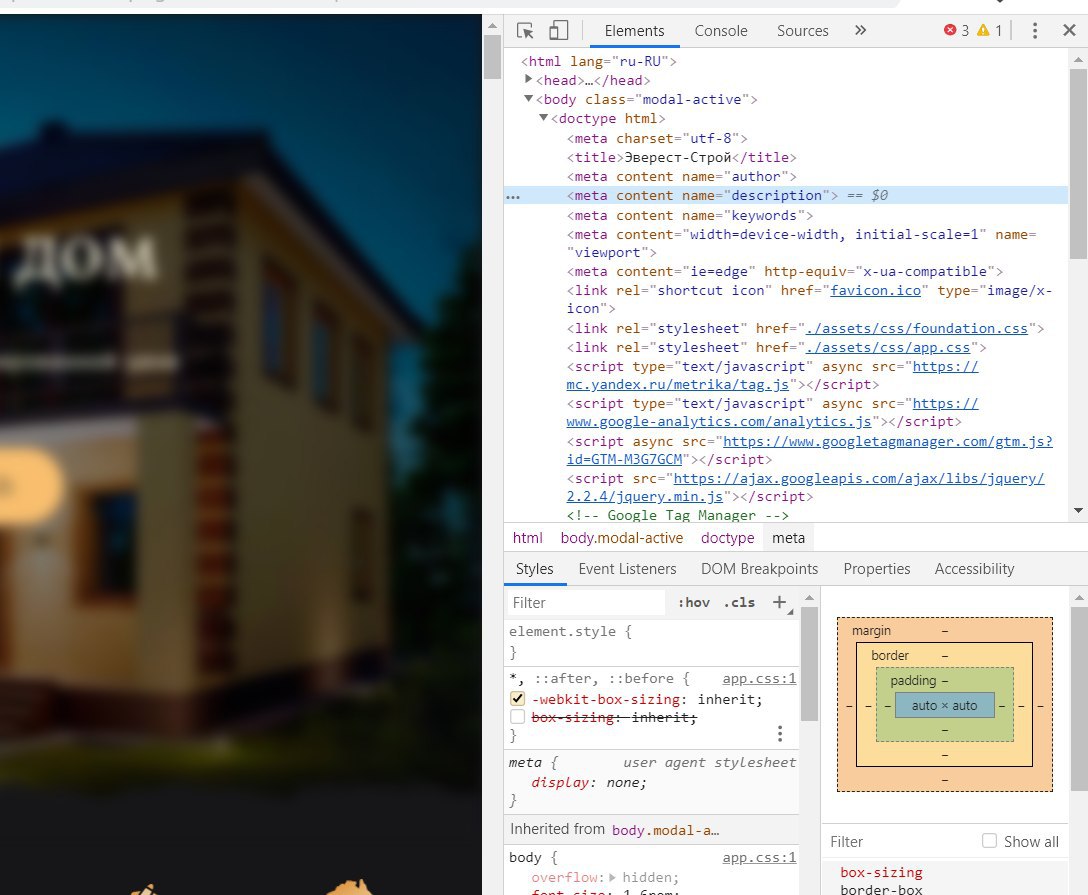This screenshot has height=895, width=1088.
Task: Open the DOM Breakpoints tab
Action: [x=759, y=569]
